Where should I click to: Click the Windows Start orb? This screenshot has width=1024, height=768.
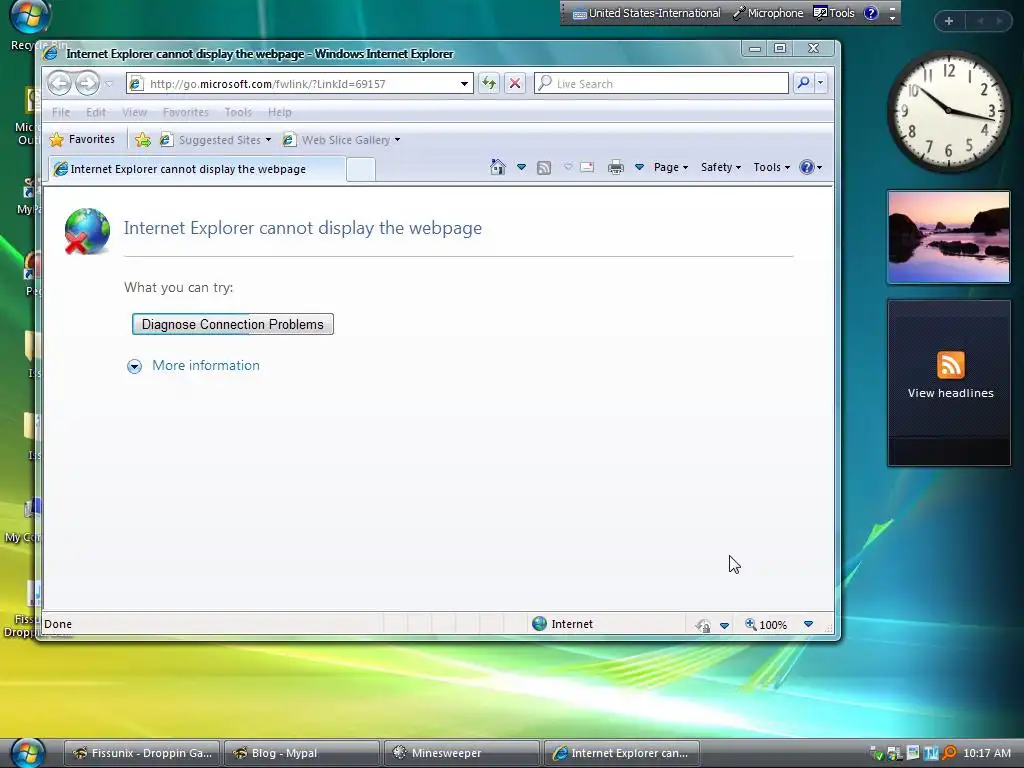click(28, 752)
